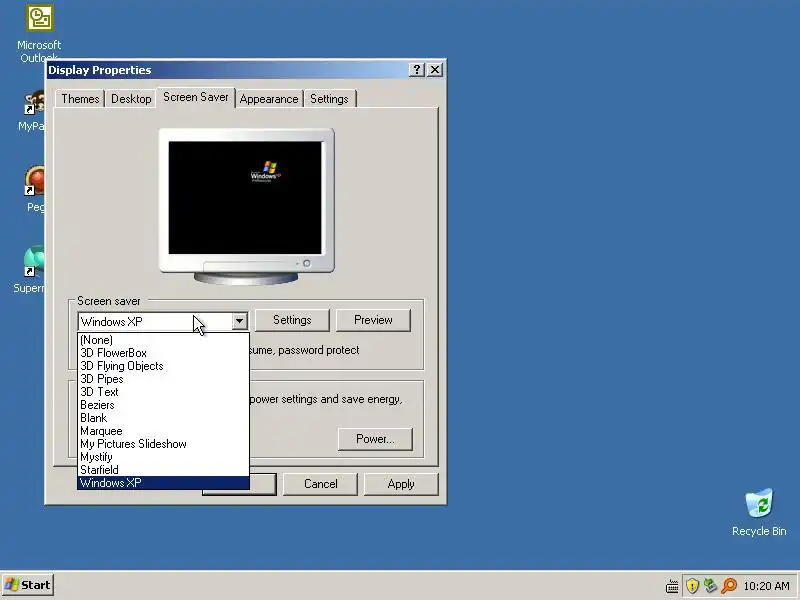Screen dimensions: 800x600
Task: Select the Screen Saver tab
Action: (x=195, y=97)
